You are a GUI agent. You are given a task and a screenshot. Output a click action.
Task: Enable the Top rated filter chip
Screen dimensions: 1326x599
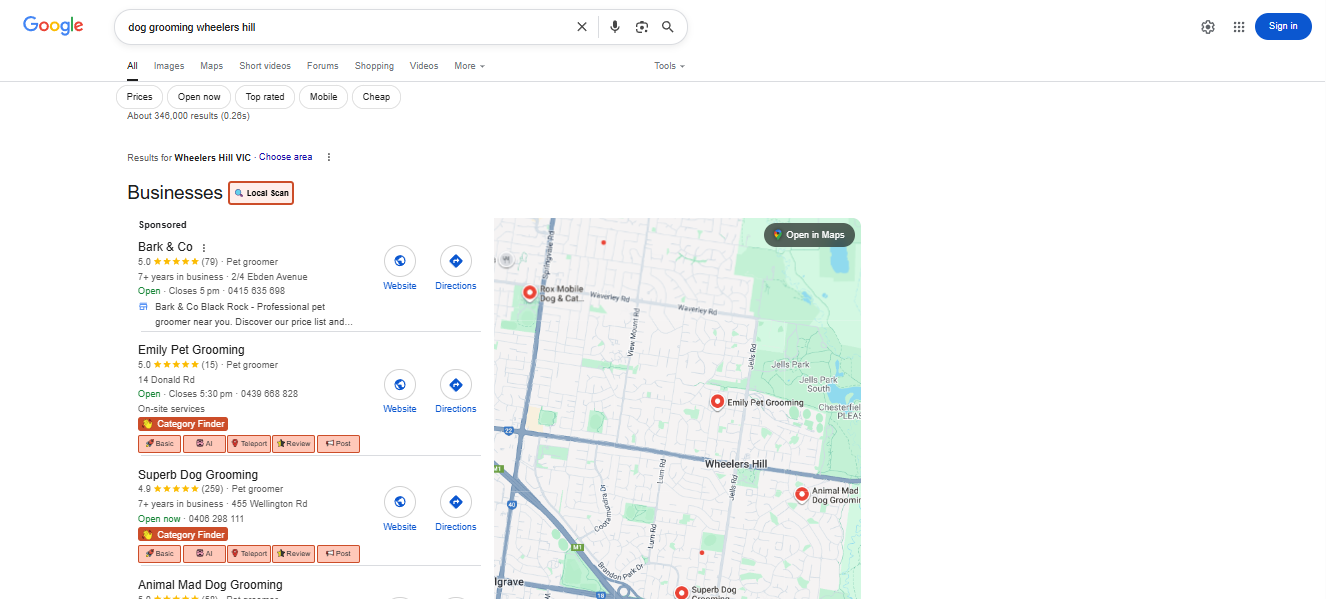[x=265, y=97]
